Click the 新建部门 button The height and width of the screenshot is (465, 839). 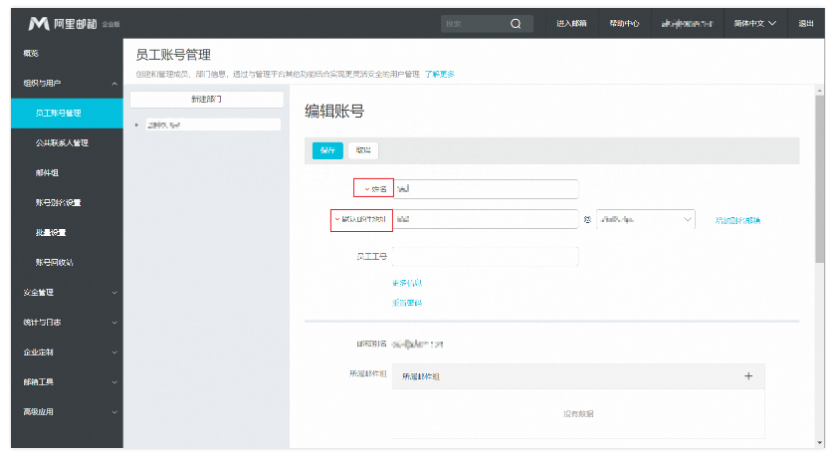coord(206,100)
